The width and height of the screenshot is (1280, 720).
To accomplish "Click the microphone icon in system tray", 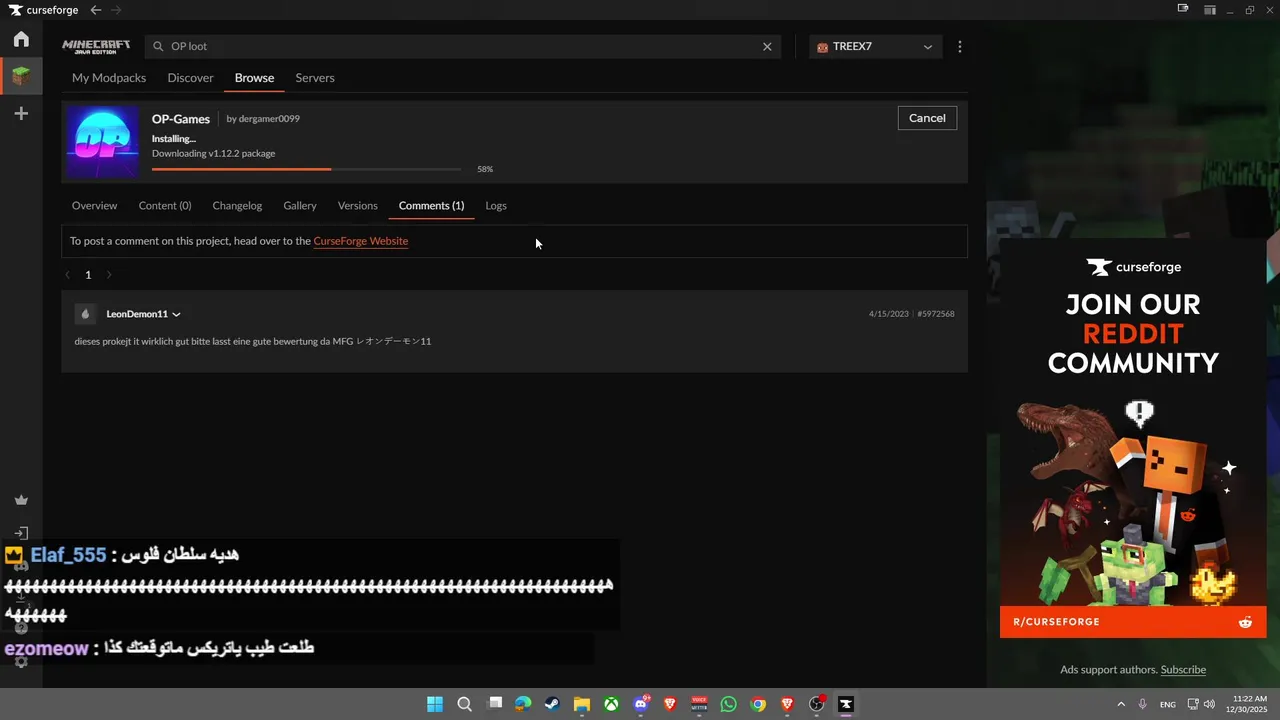I will click(1142, 704).
